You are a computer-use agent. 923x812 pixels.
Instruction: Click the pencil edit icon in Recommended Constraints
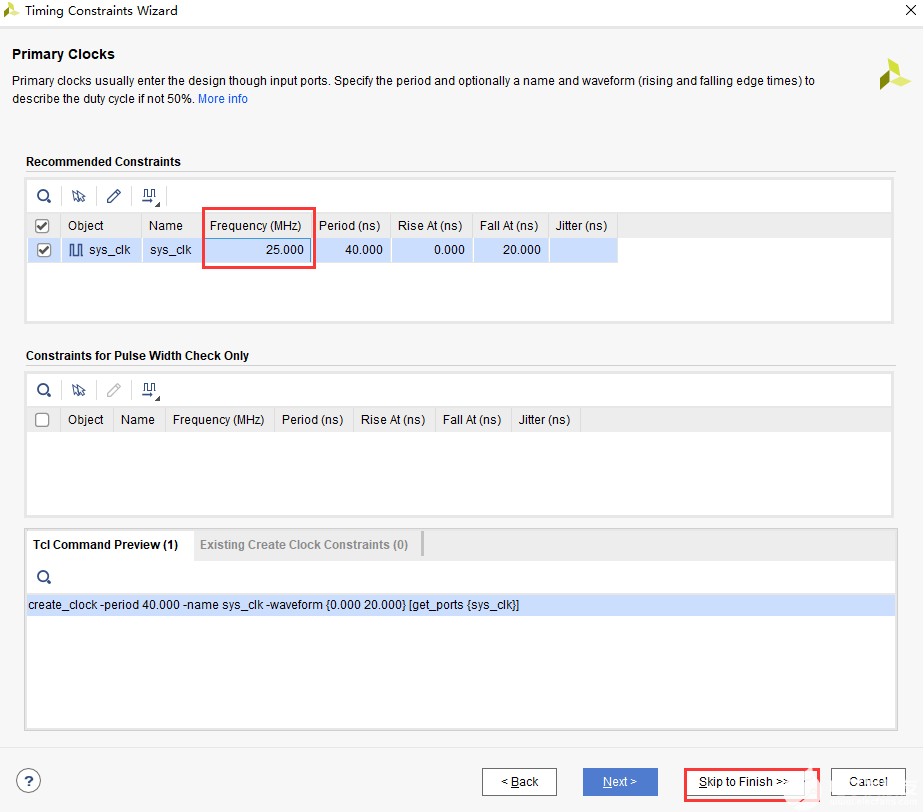coord(114,196)
